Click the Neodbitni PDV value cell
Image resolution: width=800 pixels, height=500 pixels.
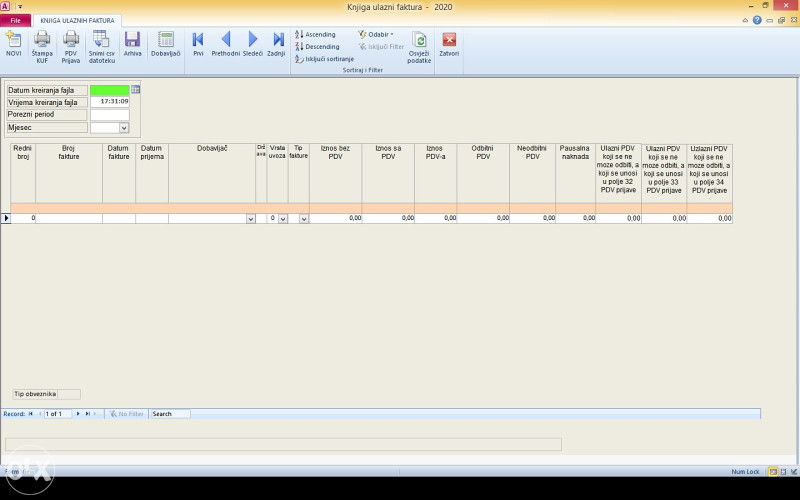click(x=533, y=218)
